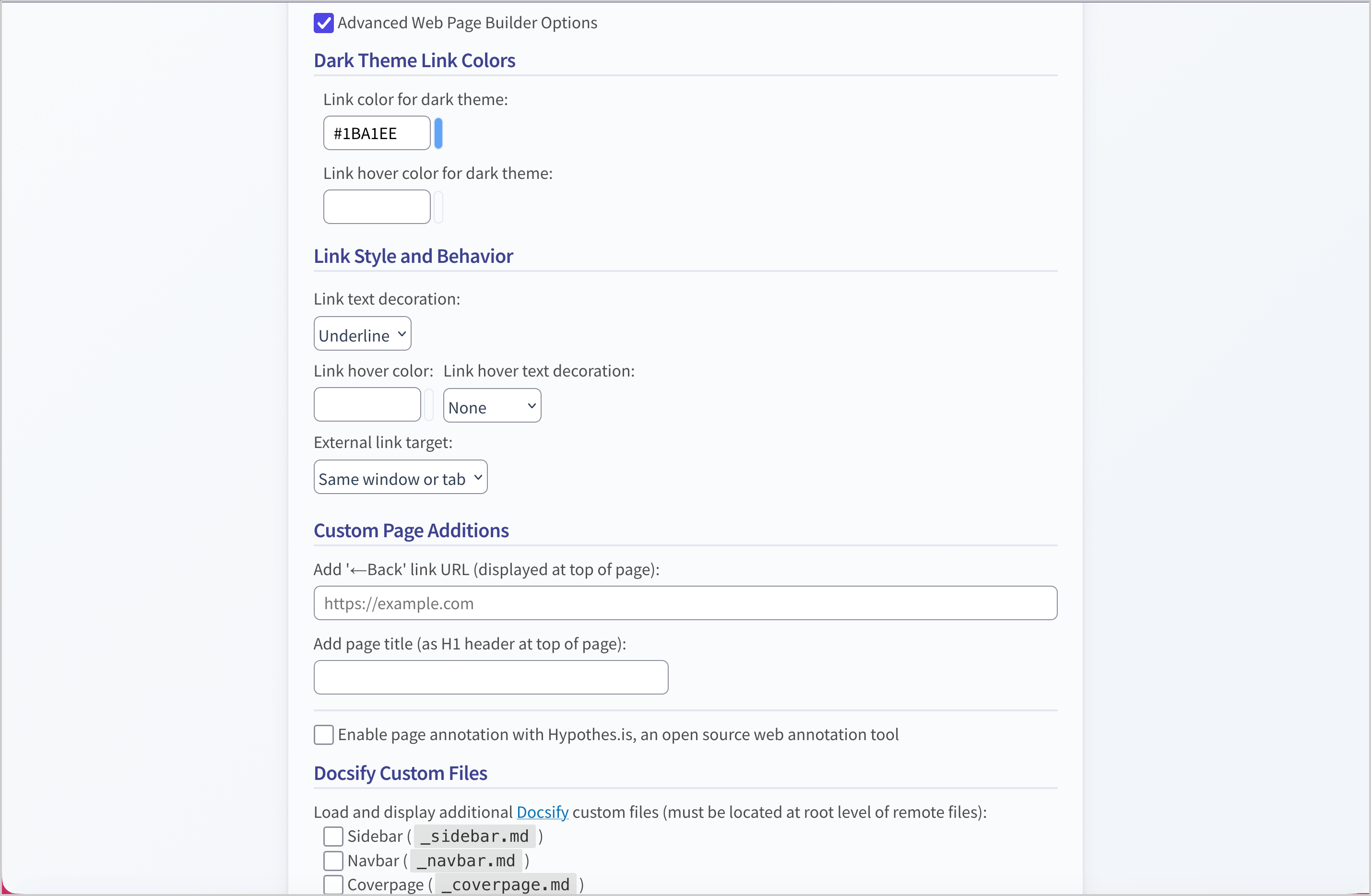Viewport: 1371px width, 896px height.
Task: Check the Sidebar (_sidebar.md) checkbox
Action: (333, 836)
